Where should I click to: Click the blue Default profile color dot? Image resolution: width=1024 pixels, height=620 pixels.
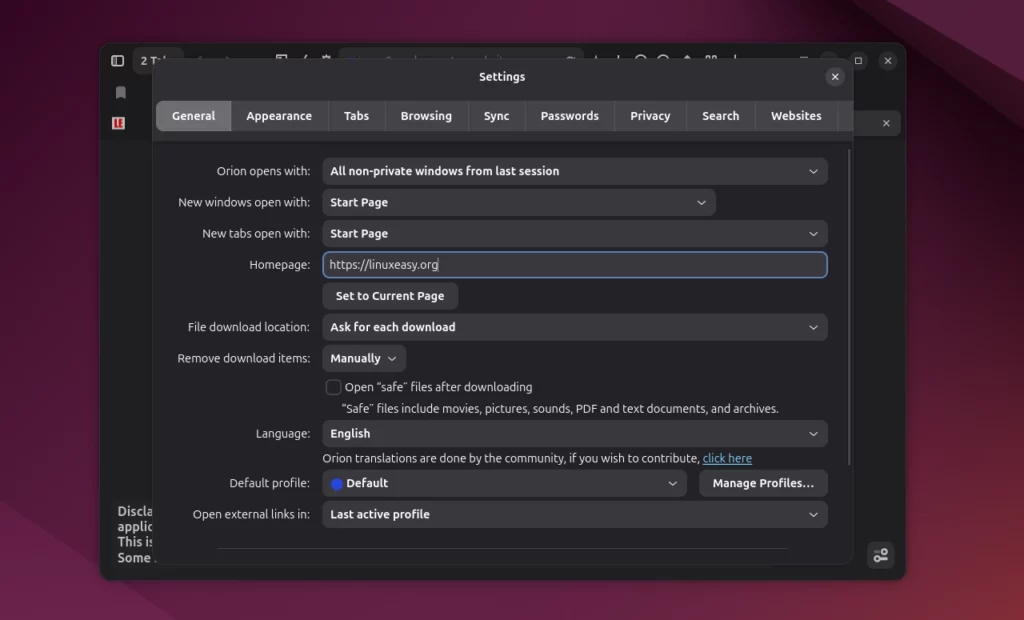click(337, 484)
